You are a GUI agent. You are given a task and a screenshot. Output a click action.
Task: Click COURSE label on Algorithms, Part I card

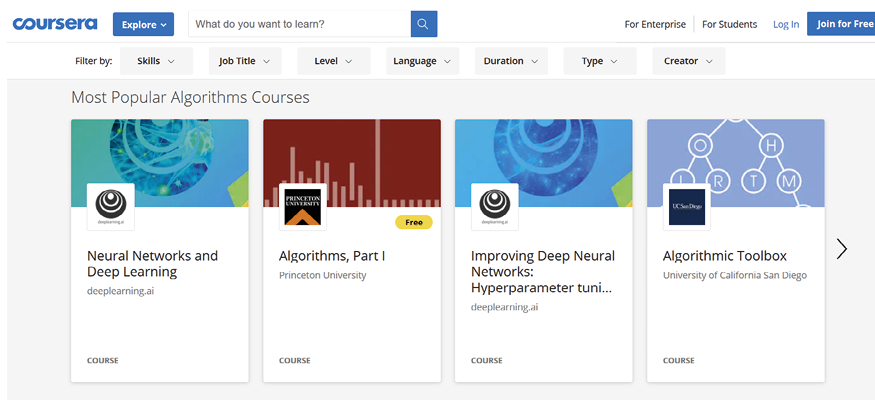point(295,360)
